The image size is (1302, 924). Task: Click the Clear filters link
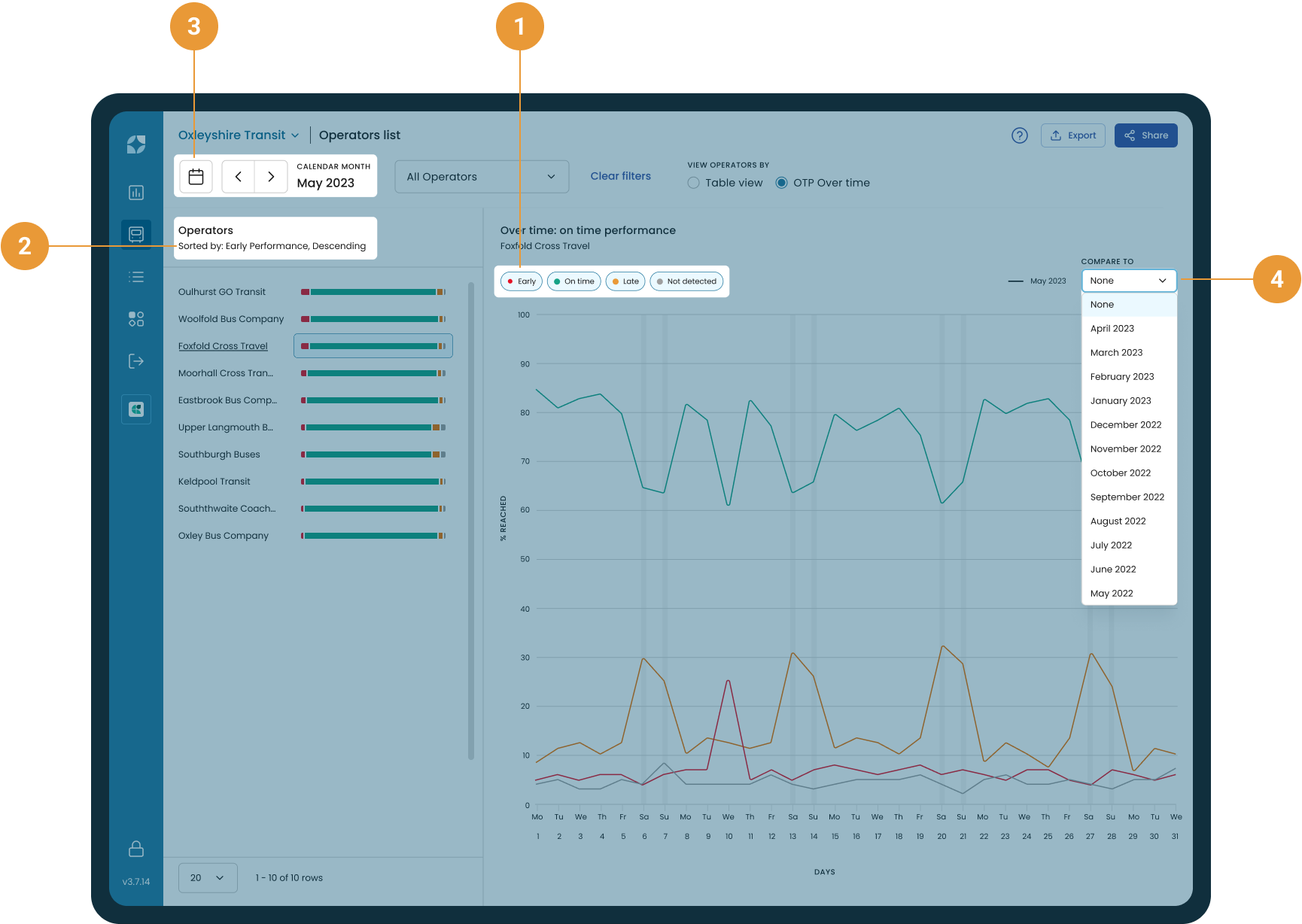pyautogui.click(x=621, y=176)
